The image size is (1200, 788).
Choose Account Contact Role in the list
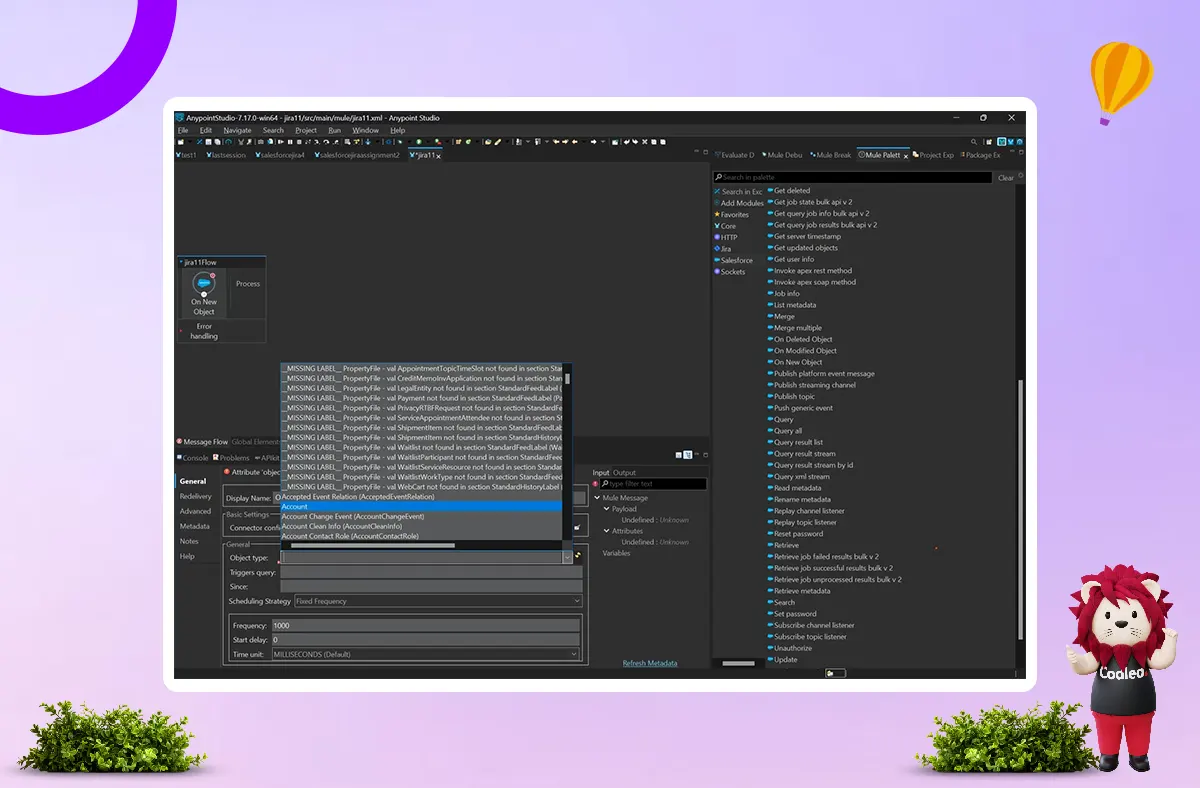pyautogui.click(x=421, y=536)
